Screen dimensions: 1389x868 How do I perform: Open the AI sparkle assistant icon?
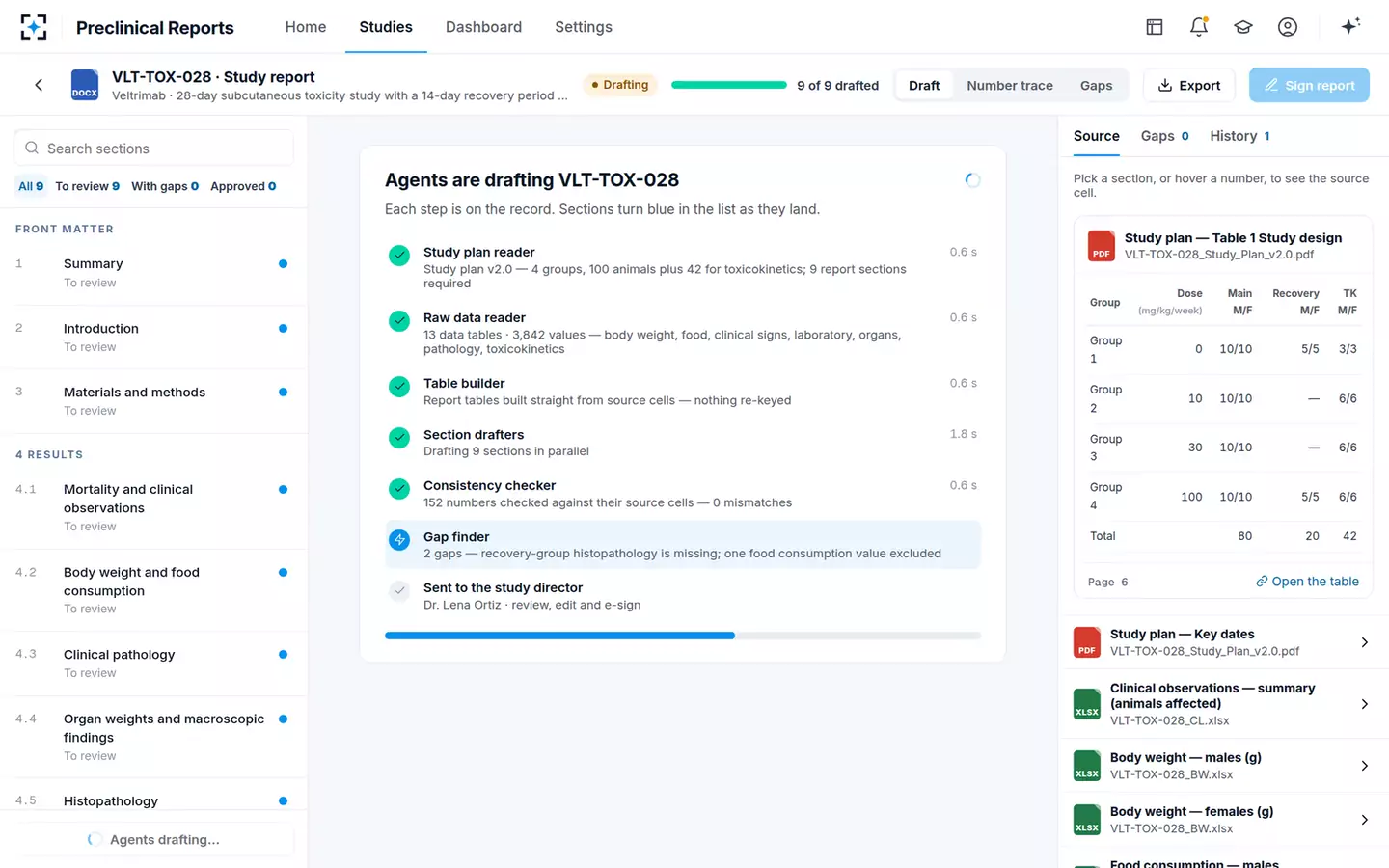[x=1350, y=26]
